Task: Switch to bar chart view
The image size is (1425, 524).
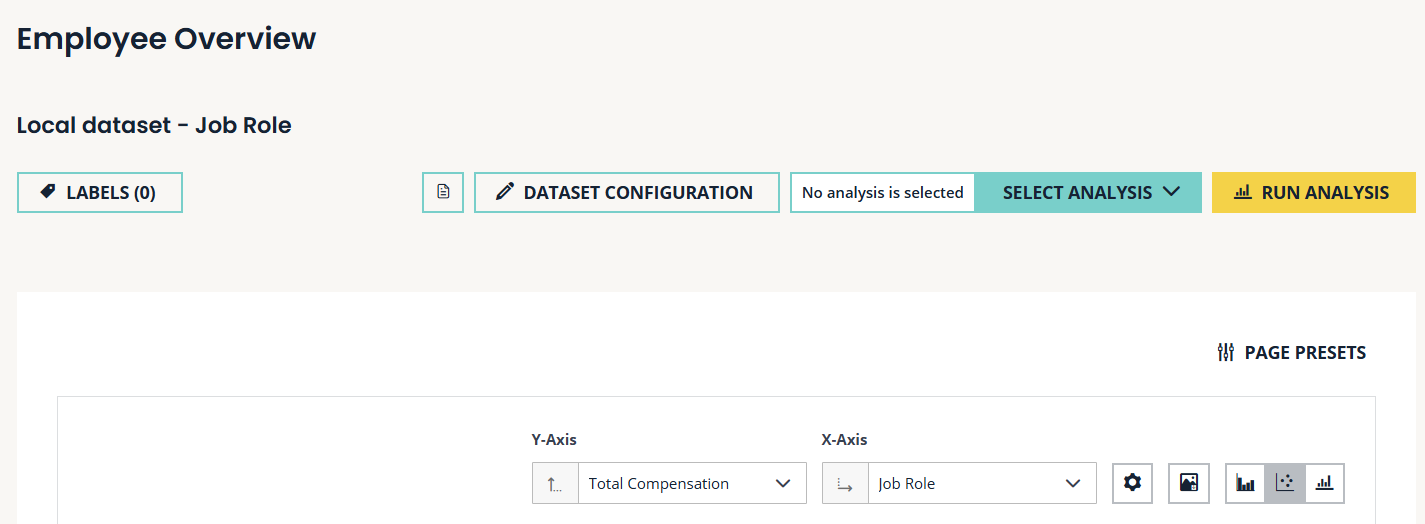Action: pyautogui.click(x=1245, y=483)
